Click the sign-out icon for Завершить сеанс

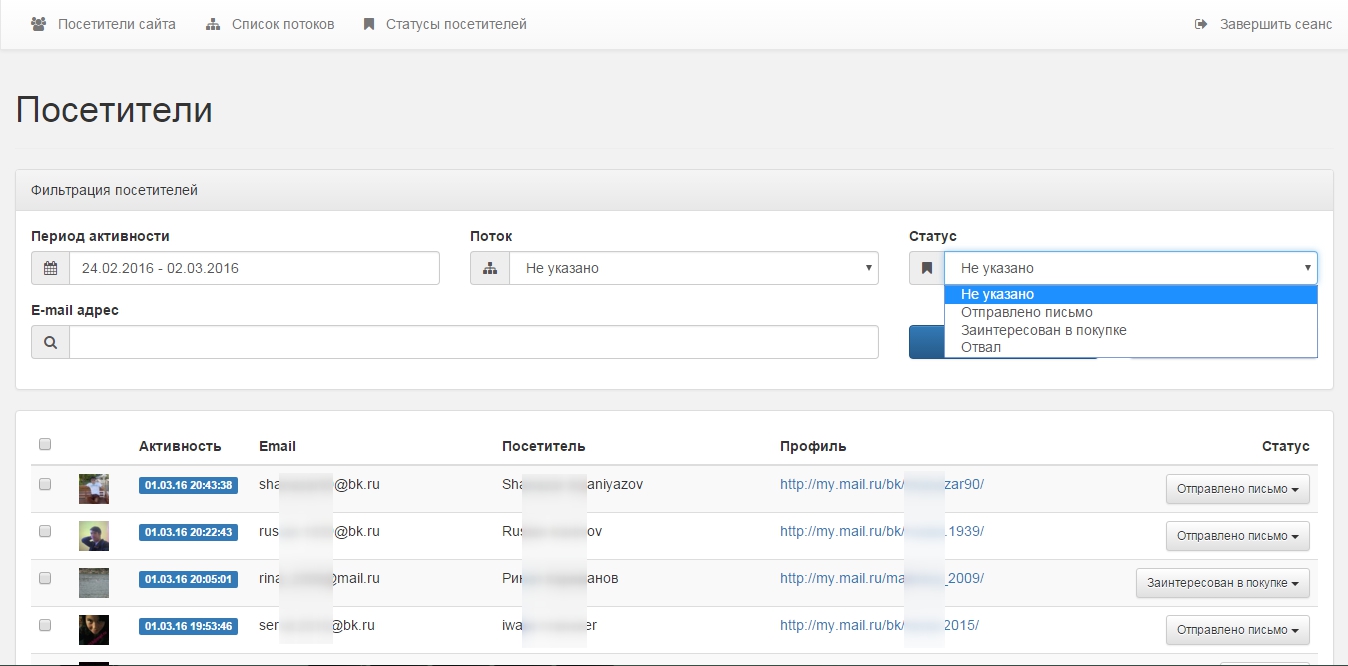(1201, 24)
